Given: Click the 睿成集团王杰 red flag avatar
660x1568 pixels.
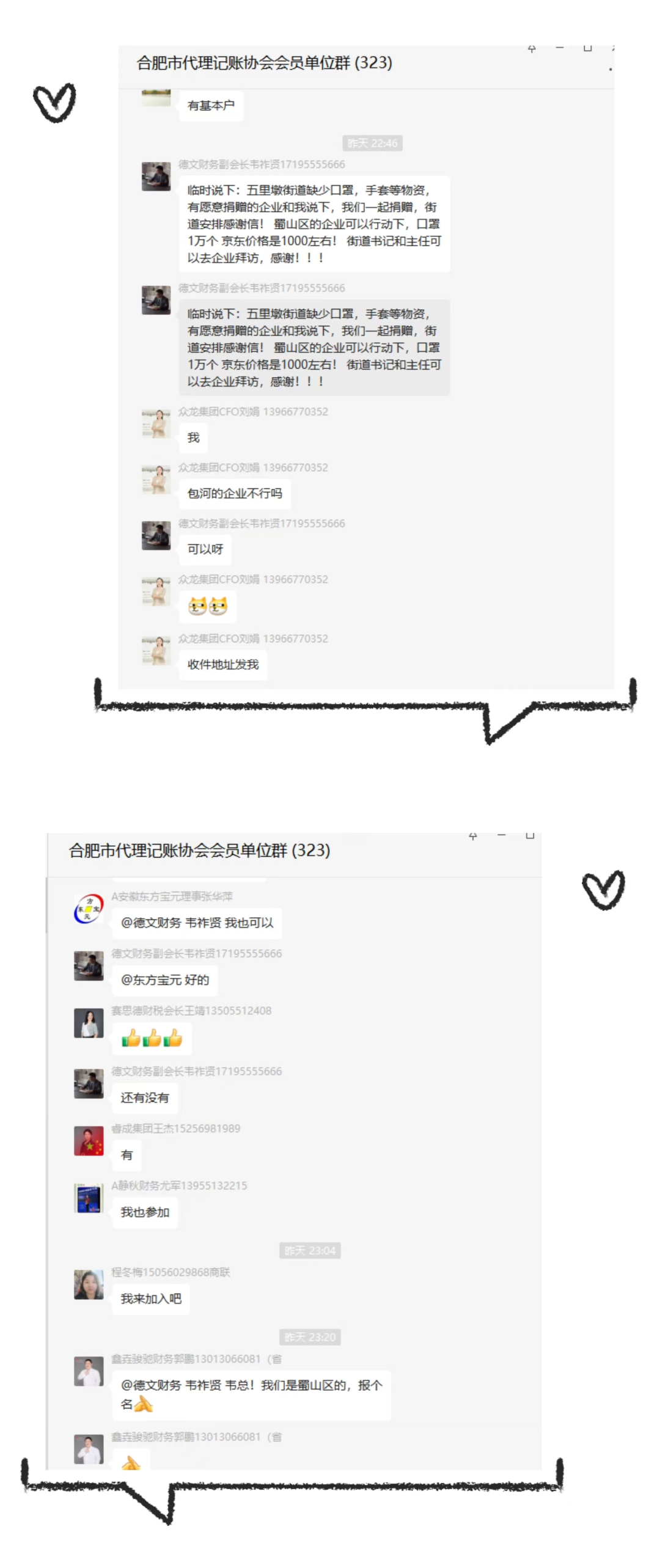Looking at the screenshot, I should 89,1141.
